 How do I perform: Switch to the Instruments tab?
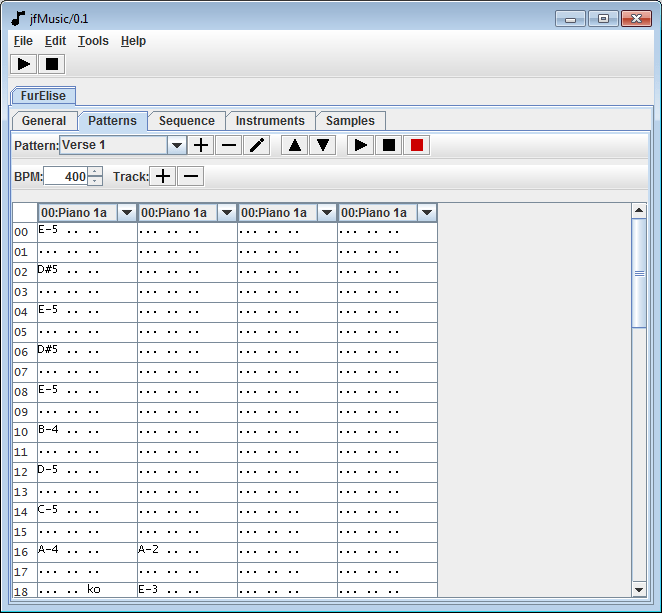point(270,121)
